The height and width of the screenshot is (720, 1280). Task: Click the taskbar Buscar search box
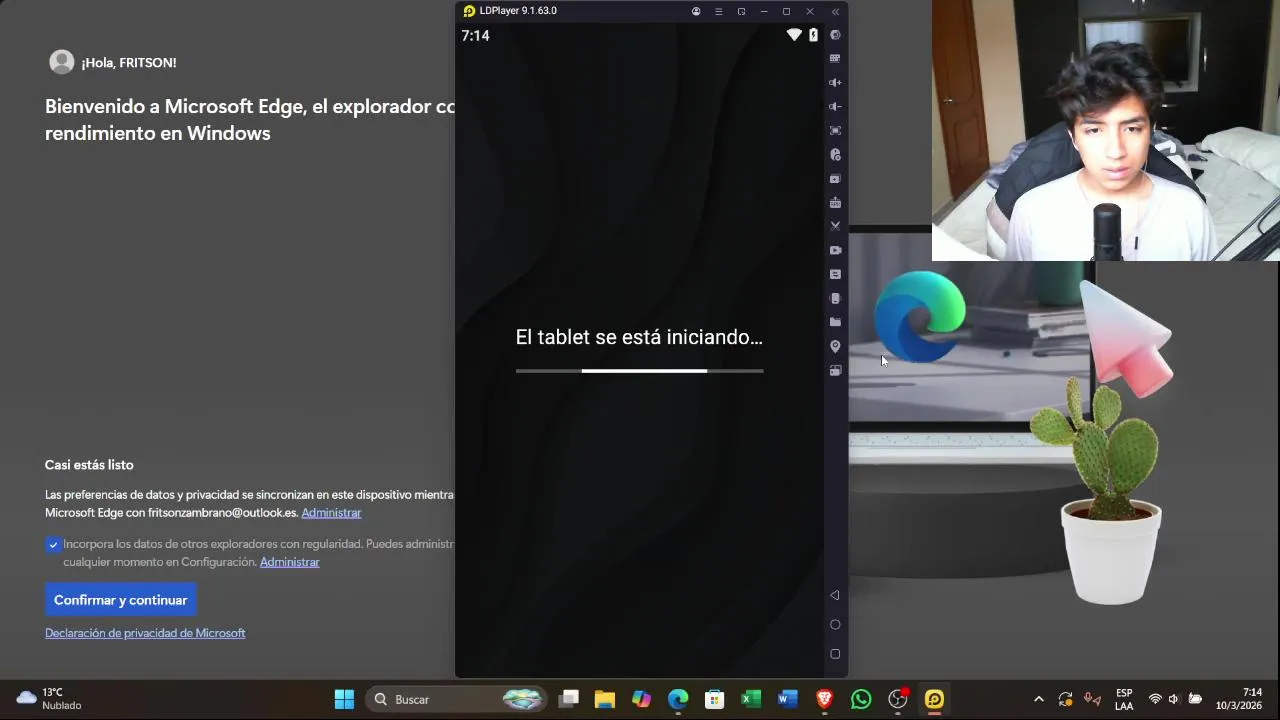[458, 699]
